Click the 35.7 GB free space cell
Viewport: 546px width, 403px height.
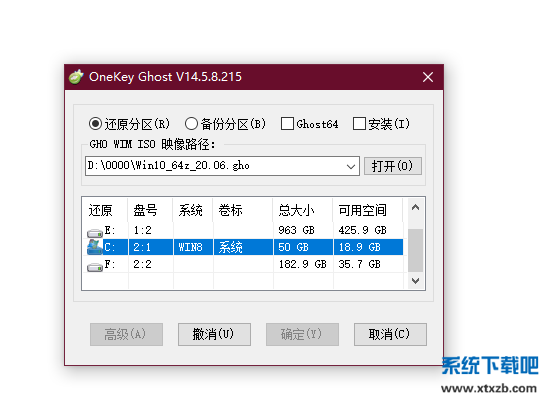pyautogui.click(x=359, y=264)
